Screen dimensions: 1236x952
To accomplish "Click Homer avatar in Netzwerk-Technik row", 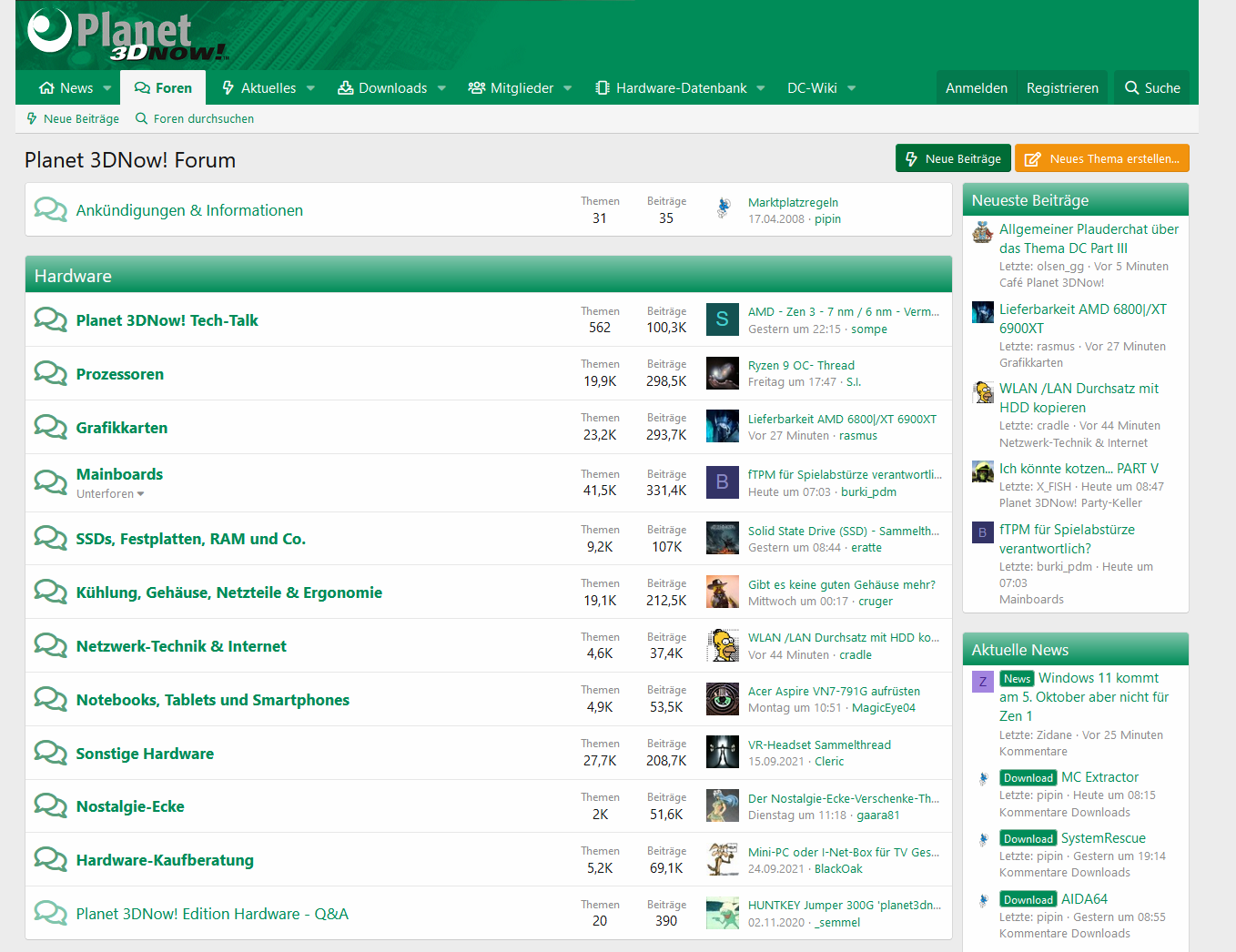I will coord(723,645).
